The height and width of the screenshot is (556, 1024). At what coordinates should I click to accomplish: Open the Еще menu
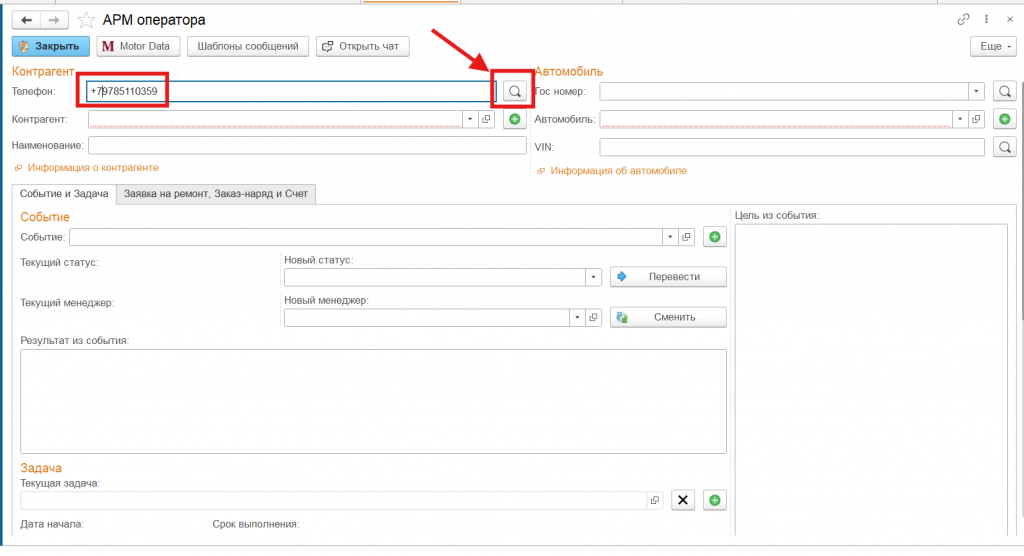[994, 46]
